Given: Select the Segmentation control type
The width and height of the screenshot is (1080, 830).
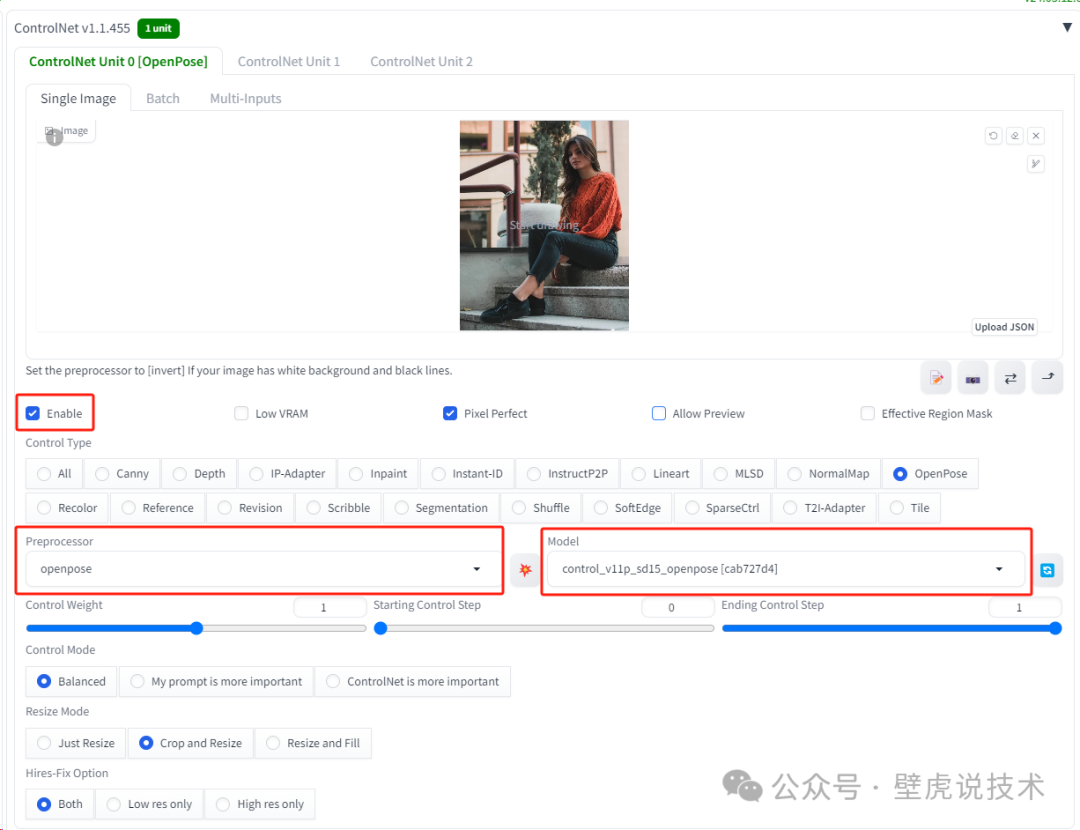Looking at the screenshot, I should coord(441,508).
